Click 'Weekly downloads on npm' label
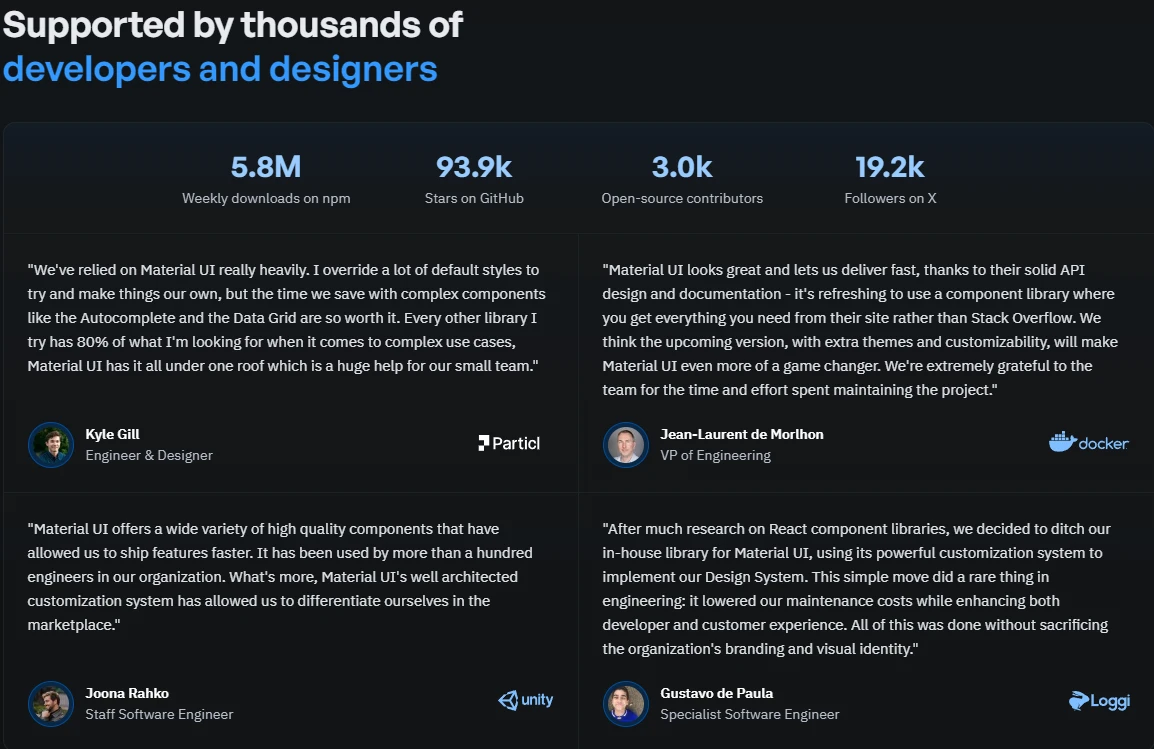 (266, 198)
